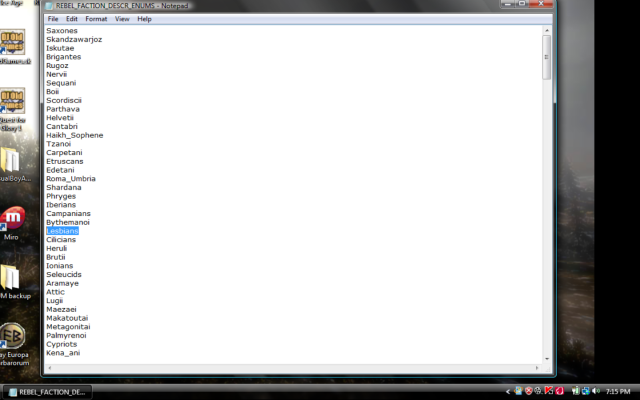Viewport: 640px width, 400px height.
Task: Click the line "Heruli"
Action: pos(56,249)
